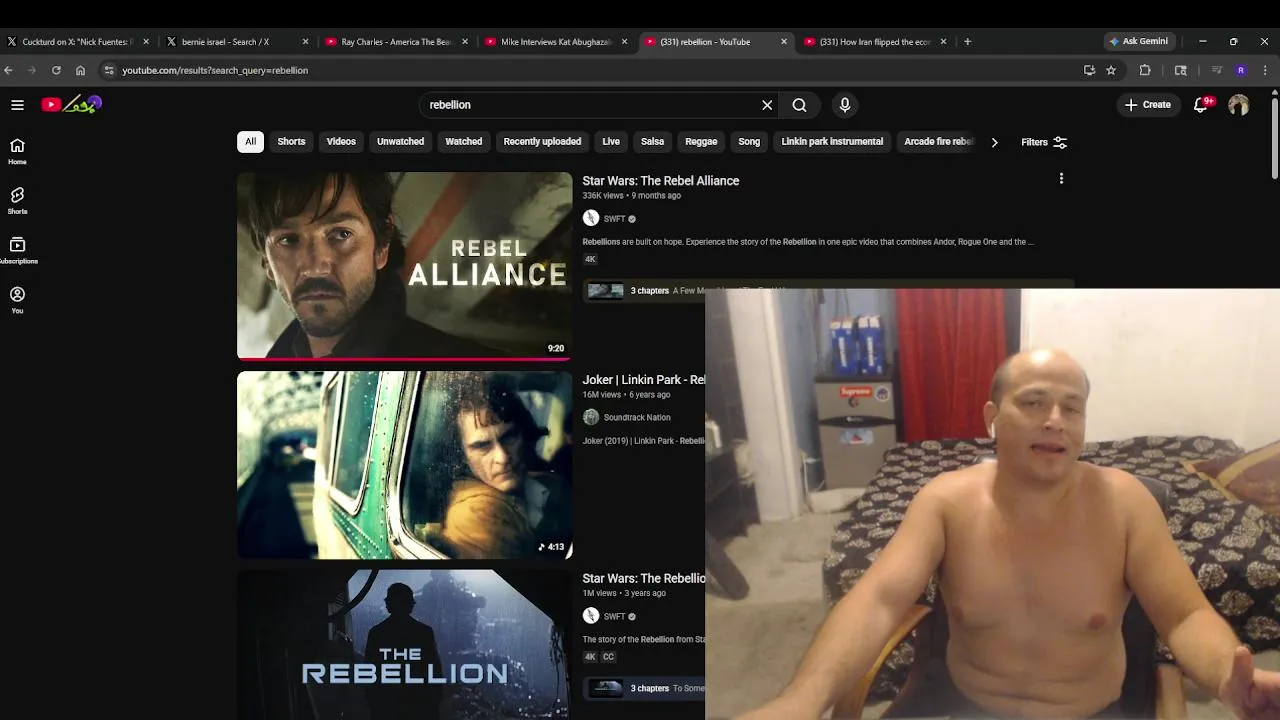Viewport: 1280px width, 720px height.
Task: Open the SWFT channel under Rebel Alliance
Action: click(x=614, y=219)
